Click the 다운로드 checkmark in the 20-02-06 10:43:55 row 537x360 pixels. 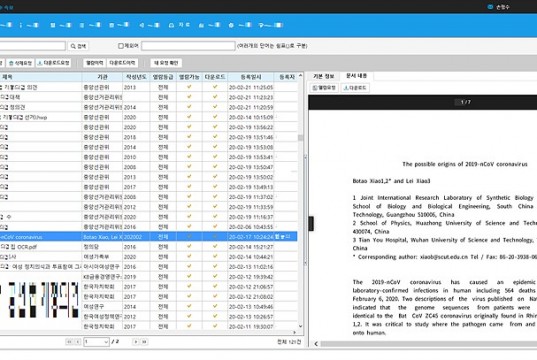[x=215, y=226]
